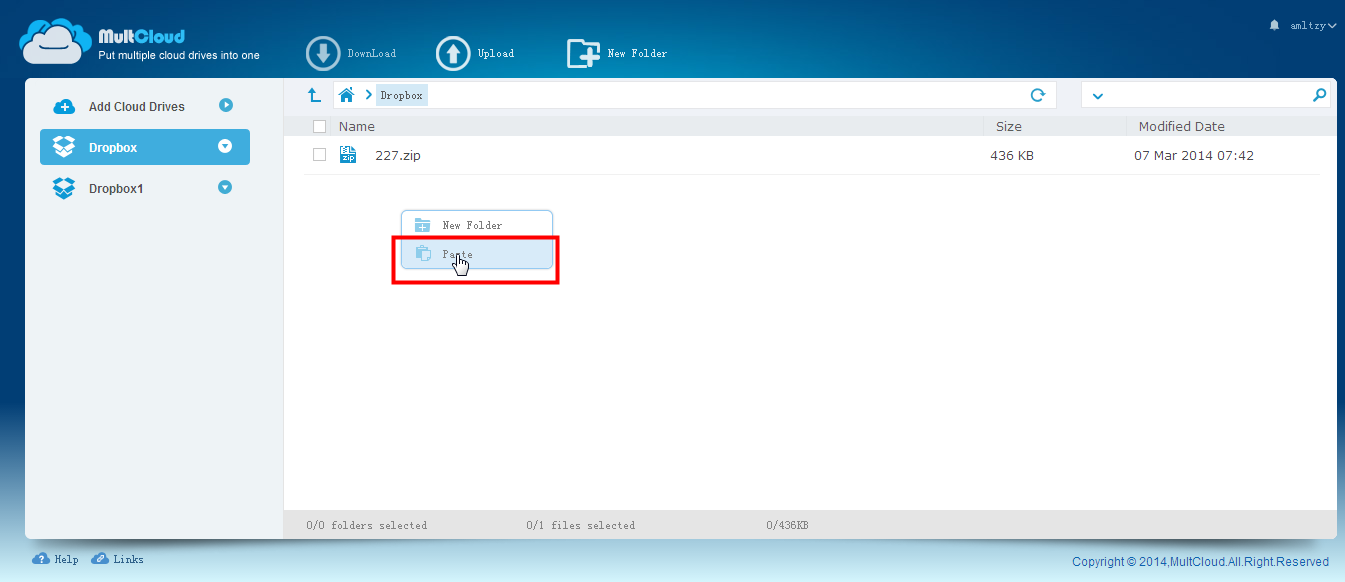Click the 0/436KB status text
Screen dimensions: 1345x582
pos(787,525)
